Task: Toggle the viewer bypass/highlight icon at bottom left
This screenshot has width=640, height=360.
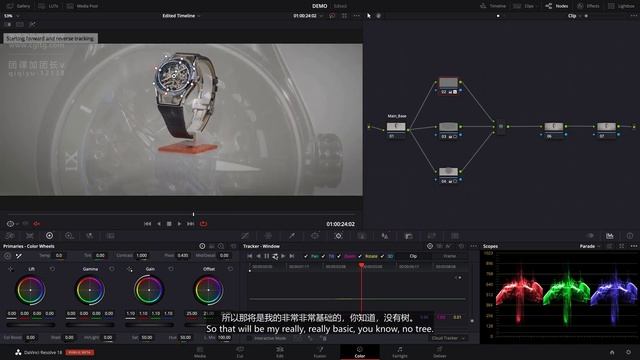Action: pos(10,224)
